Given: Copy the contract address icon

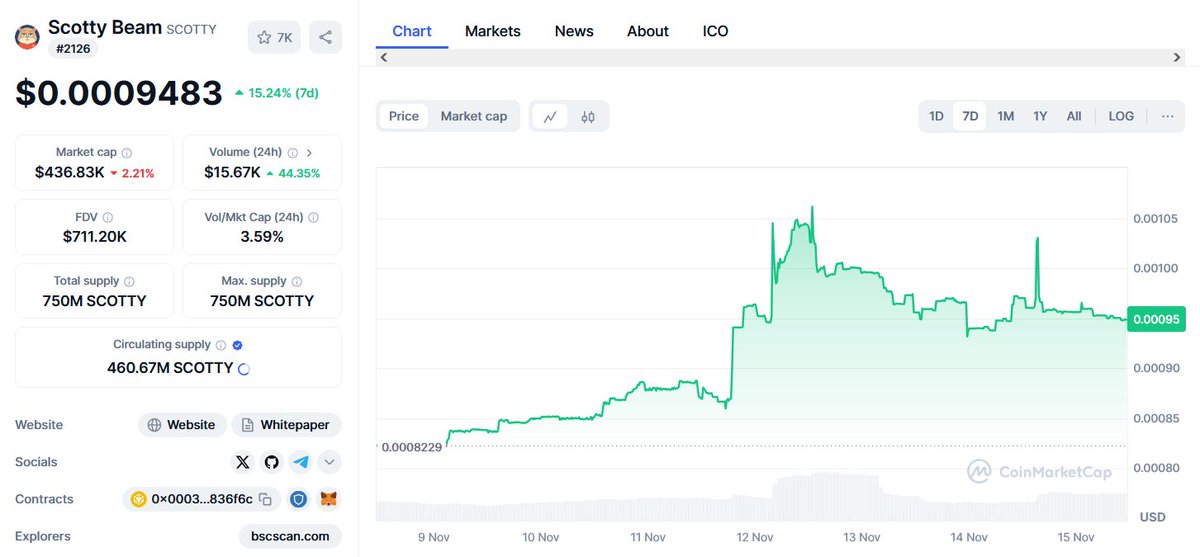Looking at the screenshot, I should pos(265,499).
